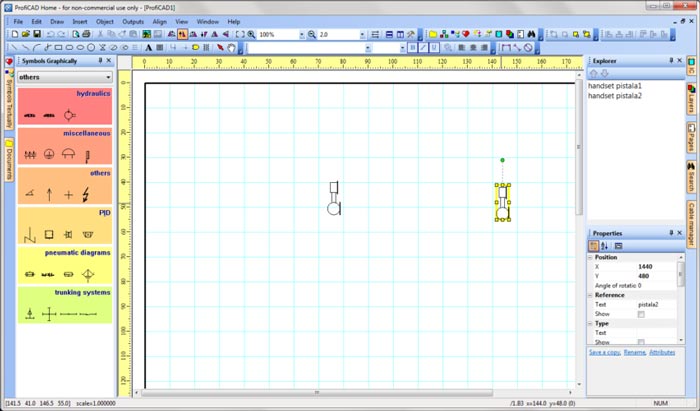
Task: Open the Align menu
Action: pyautogui.click(x=159, y=21)
